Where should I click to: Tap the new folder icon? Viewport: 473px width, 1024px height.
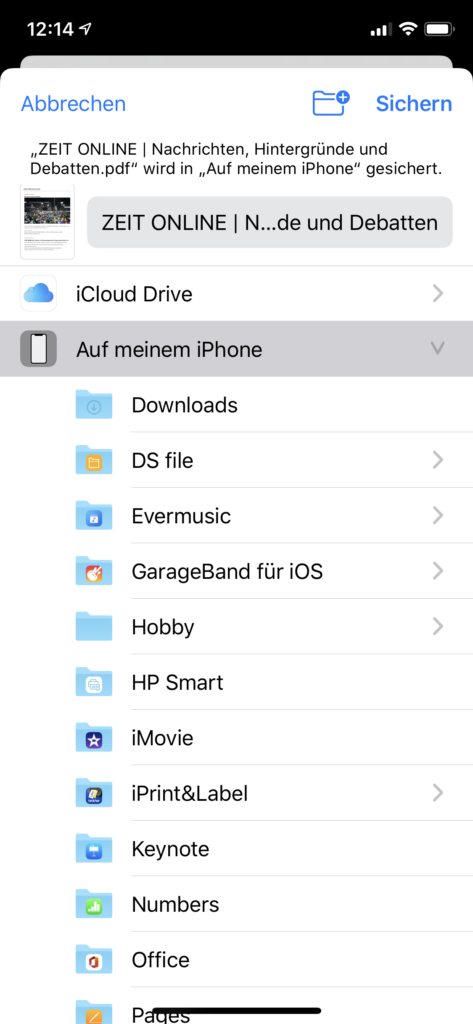pyautogui.click(x=331, y=103)
